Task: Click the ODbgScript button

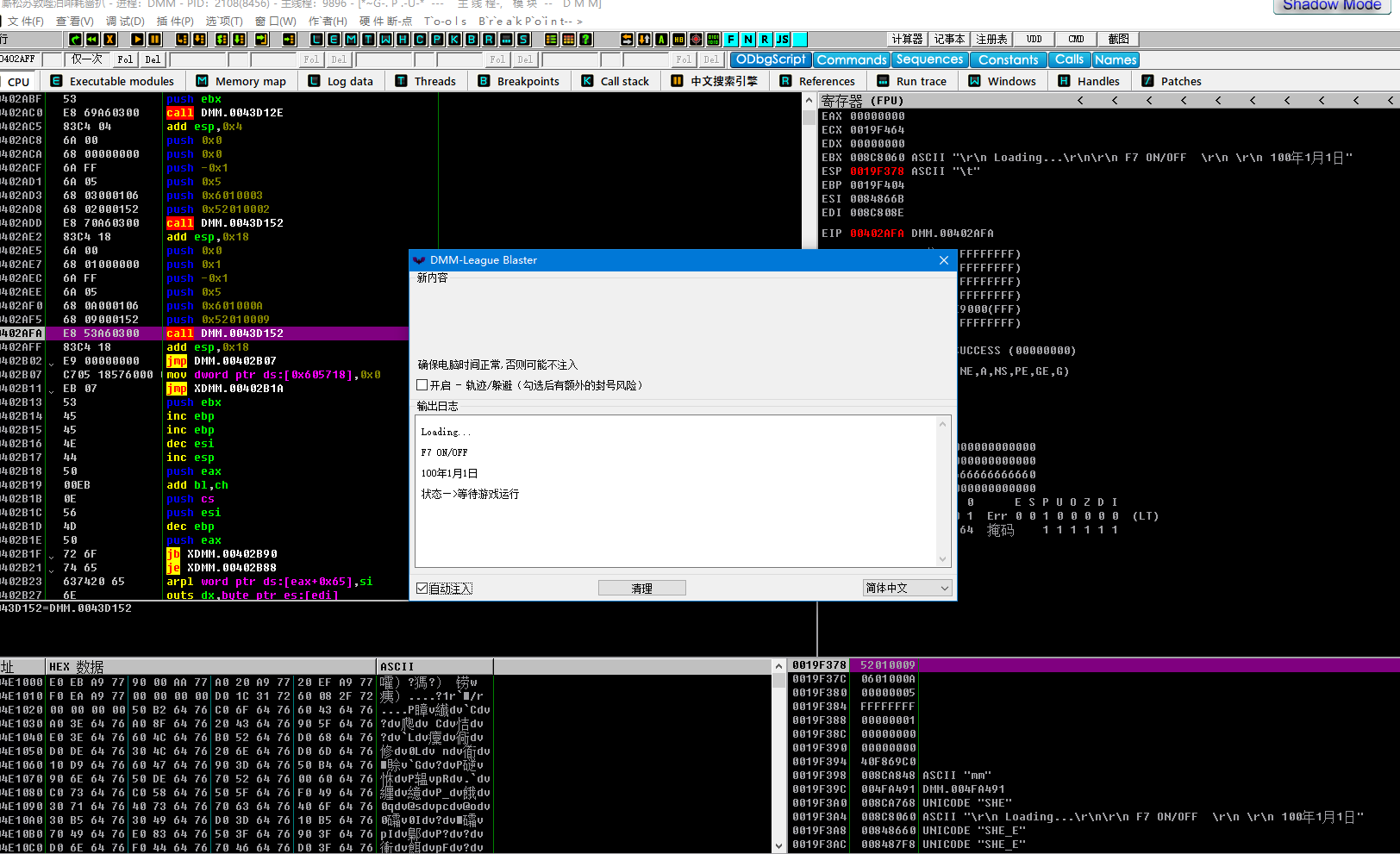Action: [x=770, y=59]
